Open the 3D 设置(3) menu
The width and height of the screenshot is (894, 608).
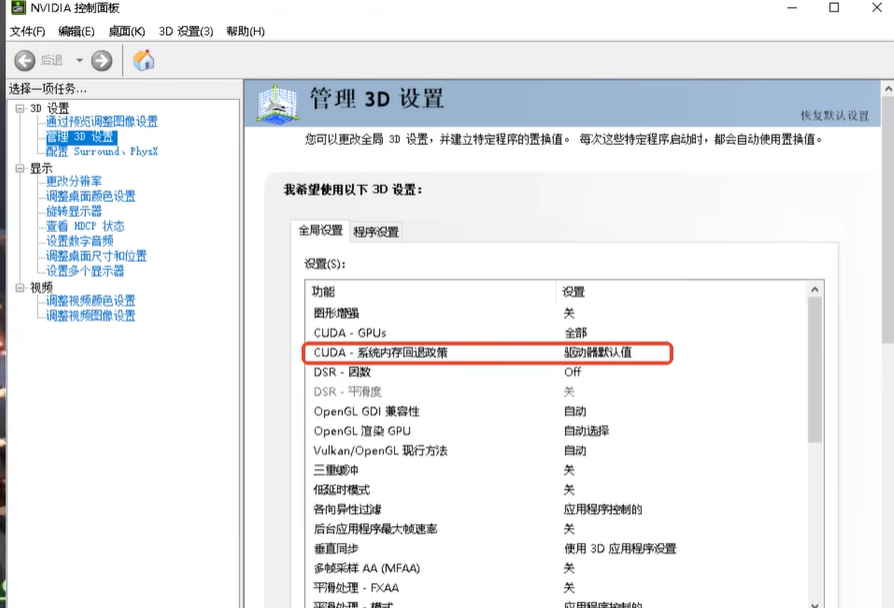(x=186, y=32)
